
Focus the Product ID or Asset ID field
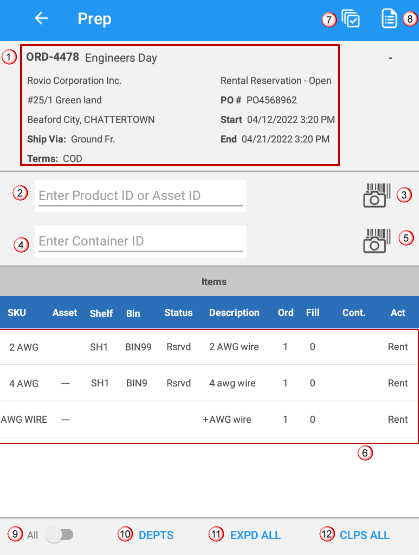coord(140,196)
